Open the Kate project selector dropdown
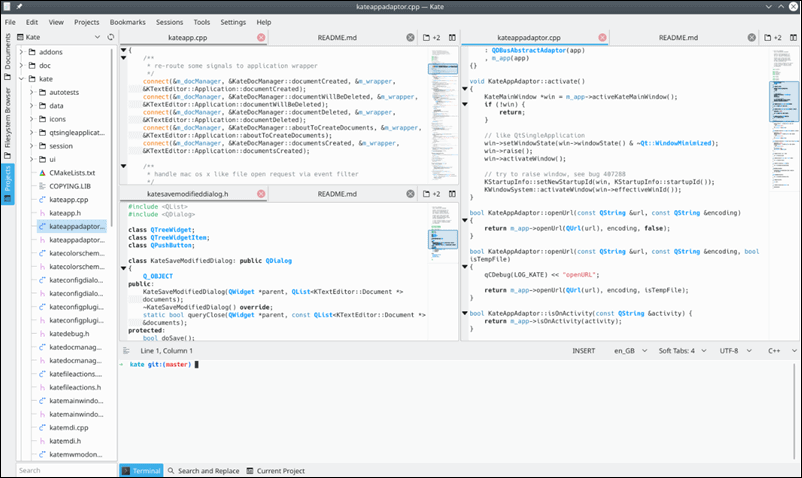 (59, 37)
